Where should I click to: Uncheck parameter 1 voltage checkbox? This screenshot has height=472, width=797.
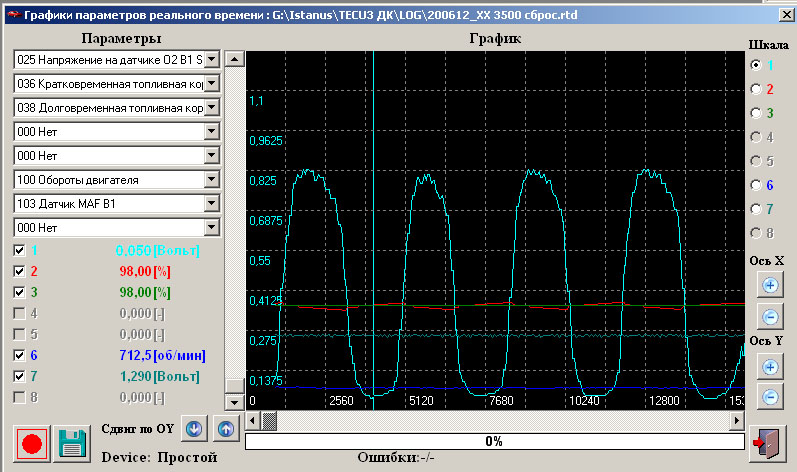point(20,250)
